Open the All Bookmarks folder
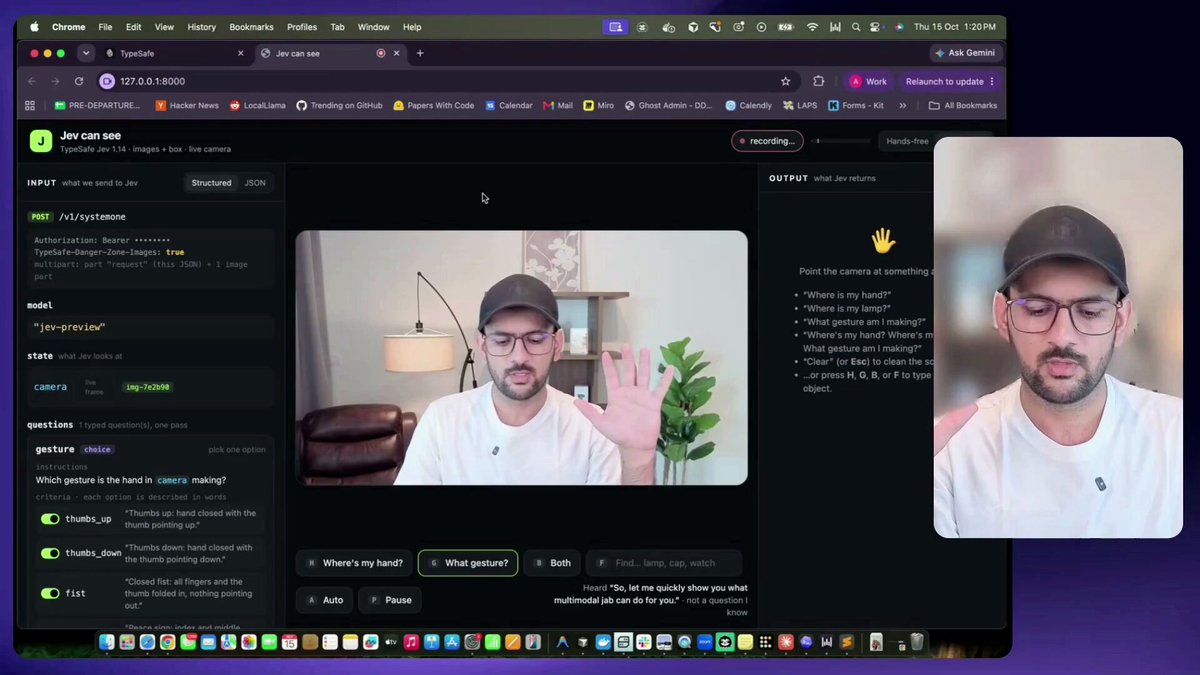 tap(963, 105)
